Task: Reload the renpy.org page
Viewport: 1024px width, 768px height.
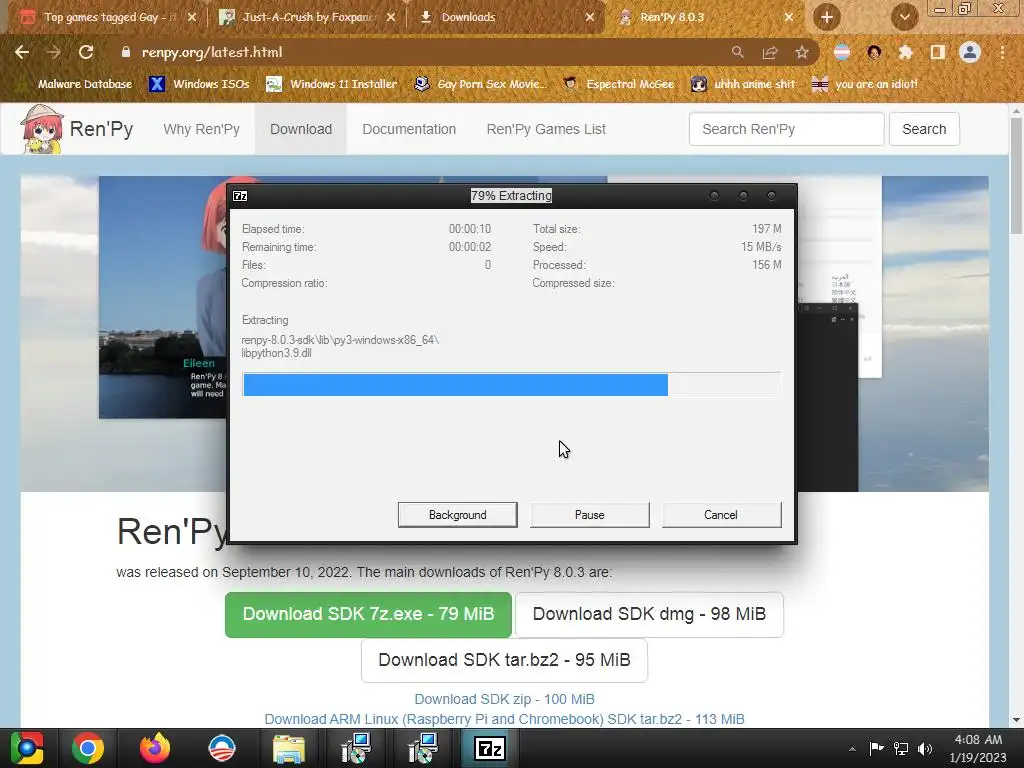Action: click(x=86, y=52)
